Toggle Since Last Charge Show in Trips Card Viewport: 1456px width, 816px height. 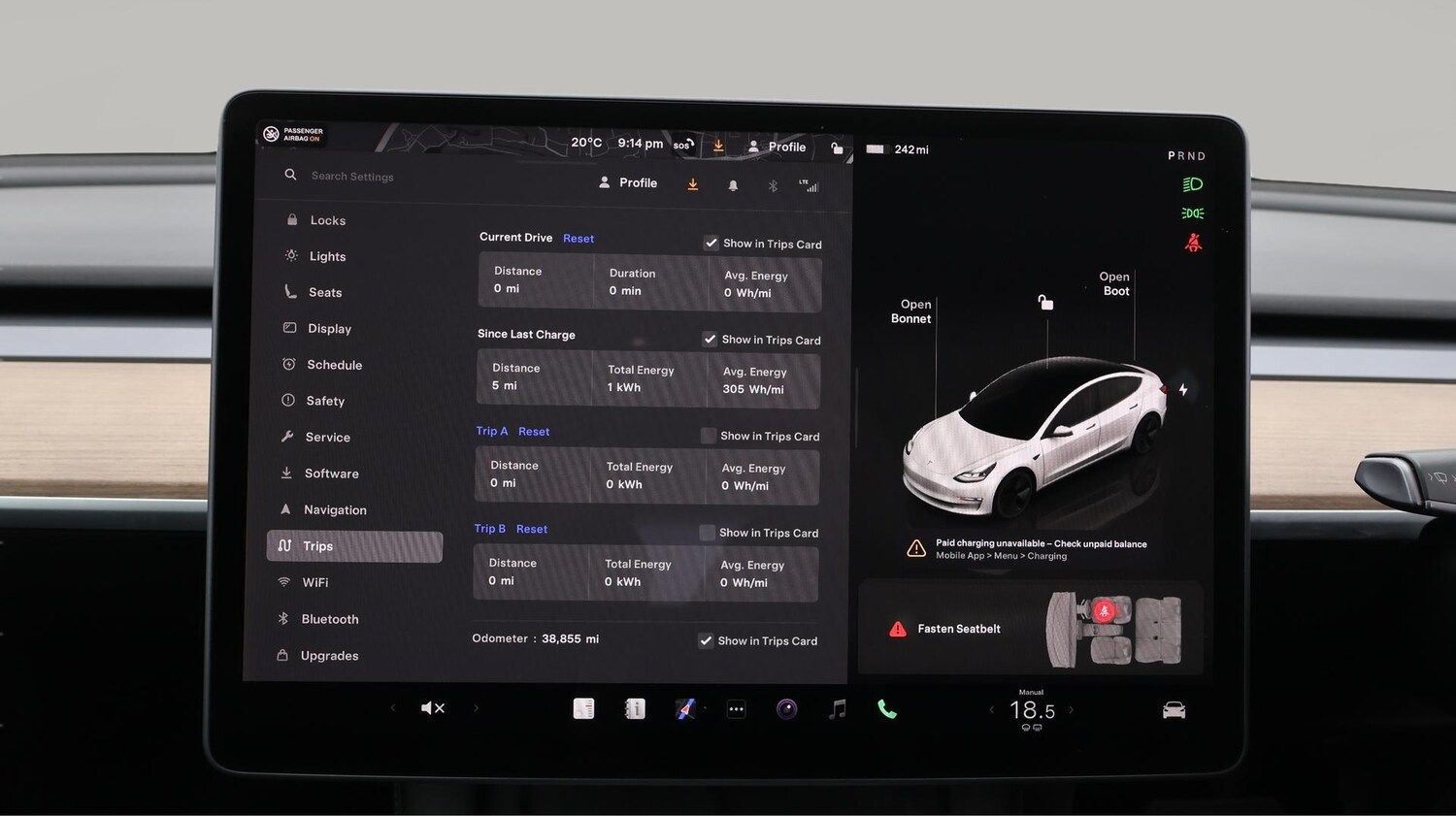pos(711,340)
